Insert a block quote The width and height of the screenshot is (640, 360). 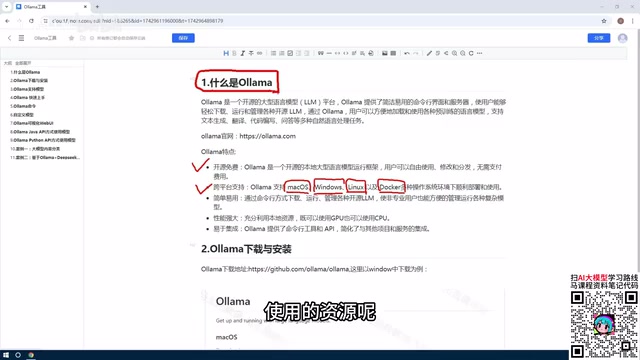point(320,53)
